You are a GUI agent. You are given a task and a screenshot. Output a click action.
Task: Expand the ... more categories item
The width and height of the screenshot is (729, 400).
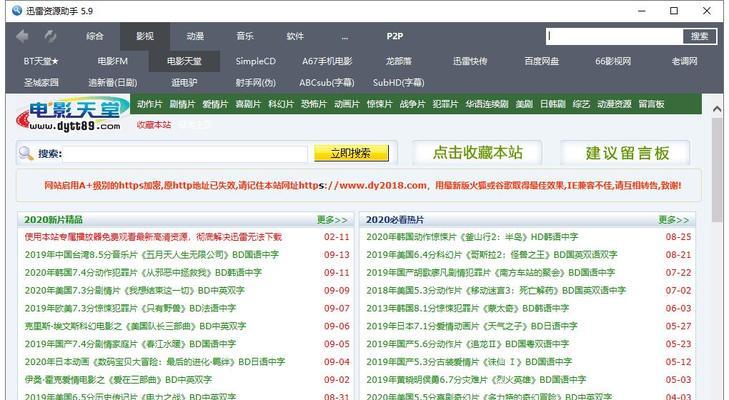click(345, 37)
